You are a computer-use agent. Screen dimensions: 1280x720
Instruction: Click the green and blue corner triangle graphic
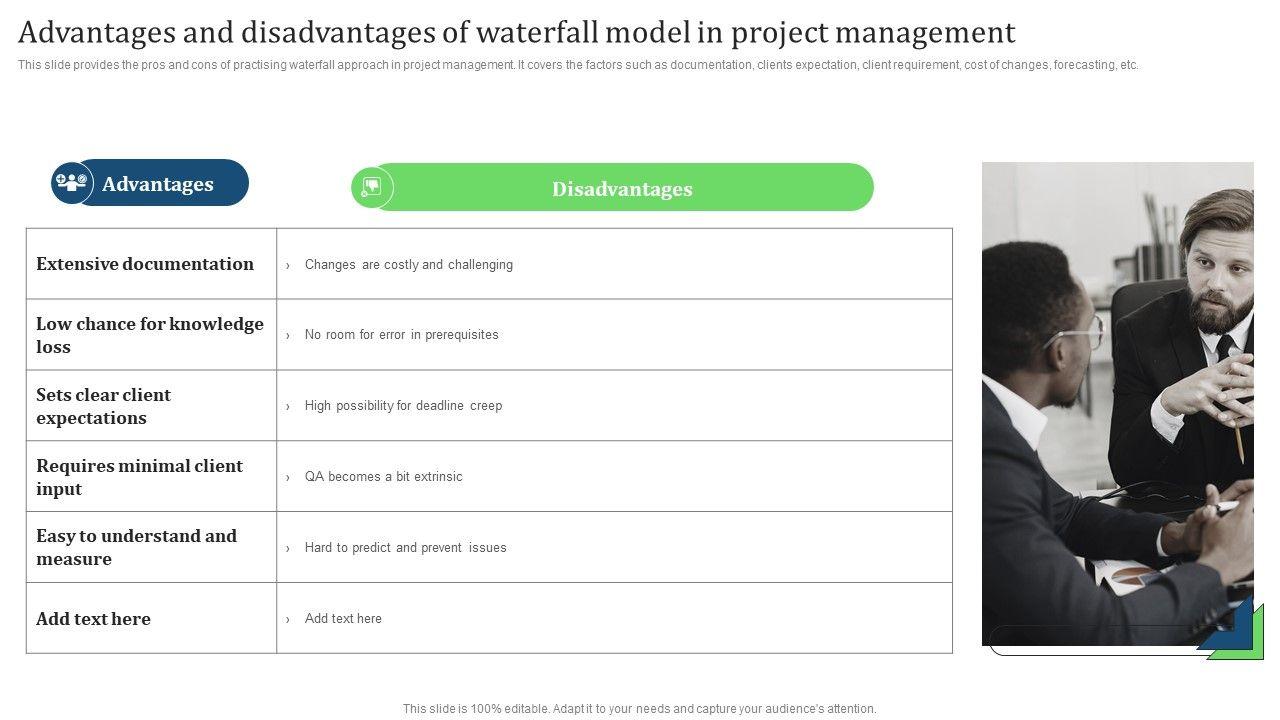1232,632
